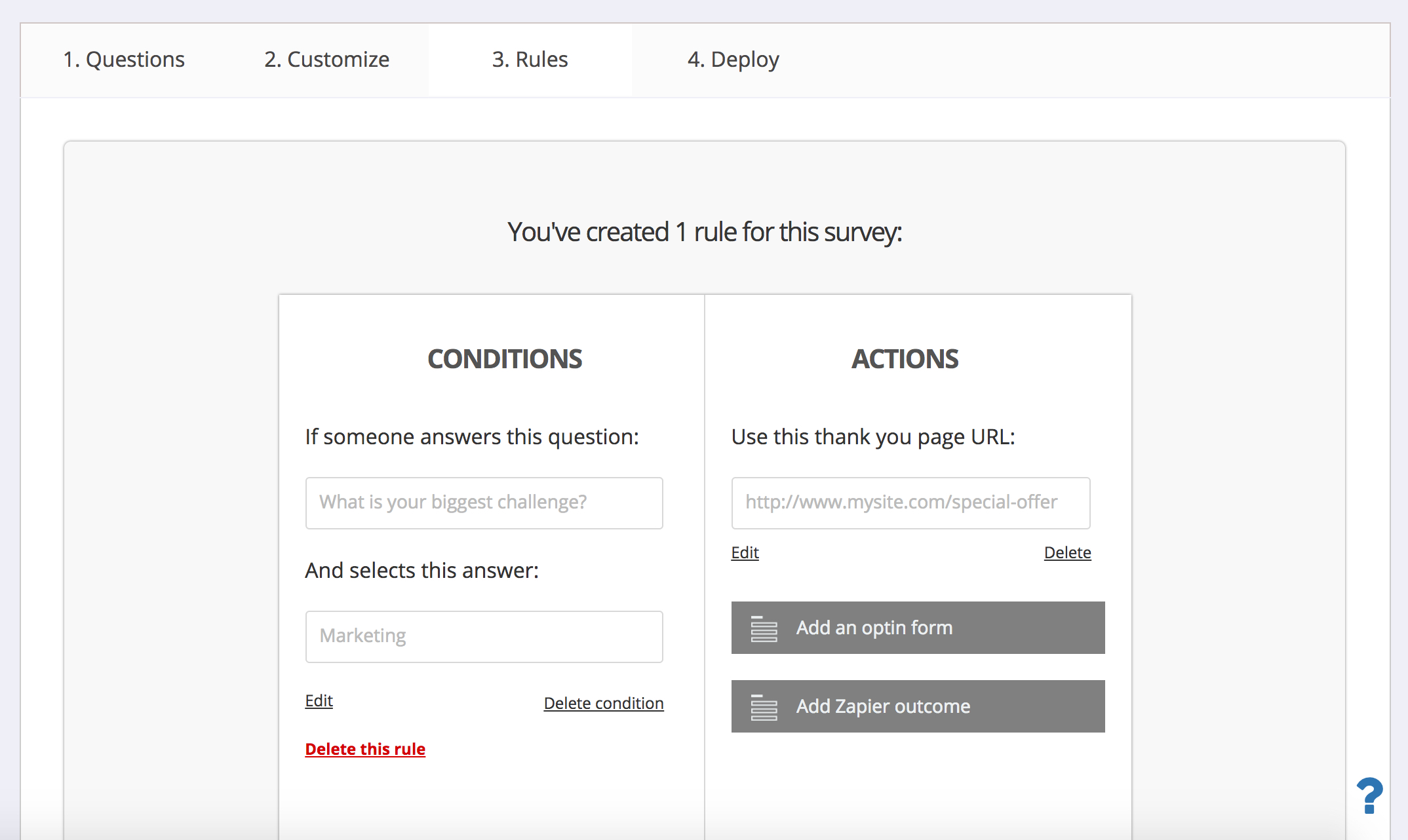
Task: Click the blue help question mark icon
Action: (x=1369, y=795)
